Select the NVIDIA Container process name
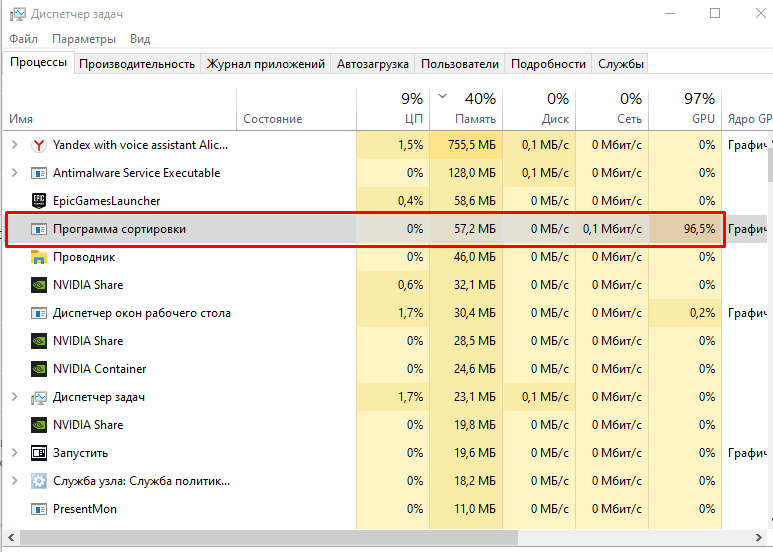 100,369
